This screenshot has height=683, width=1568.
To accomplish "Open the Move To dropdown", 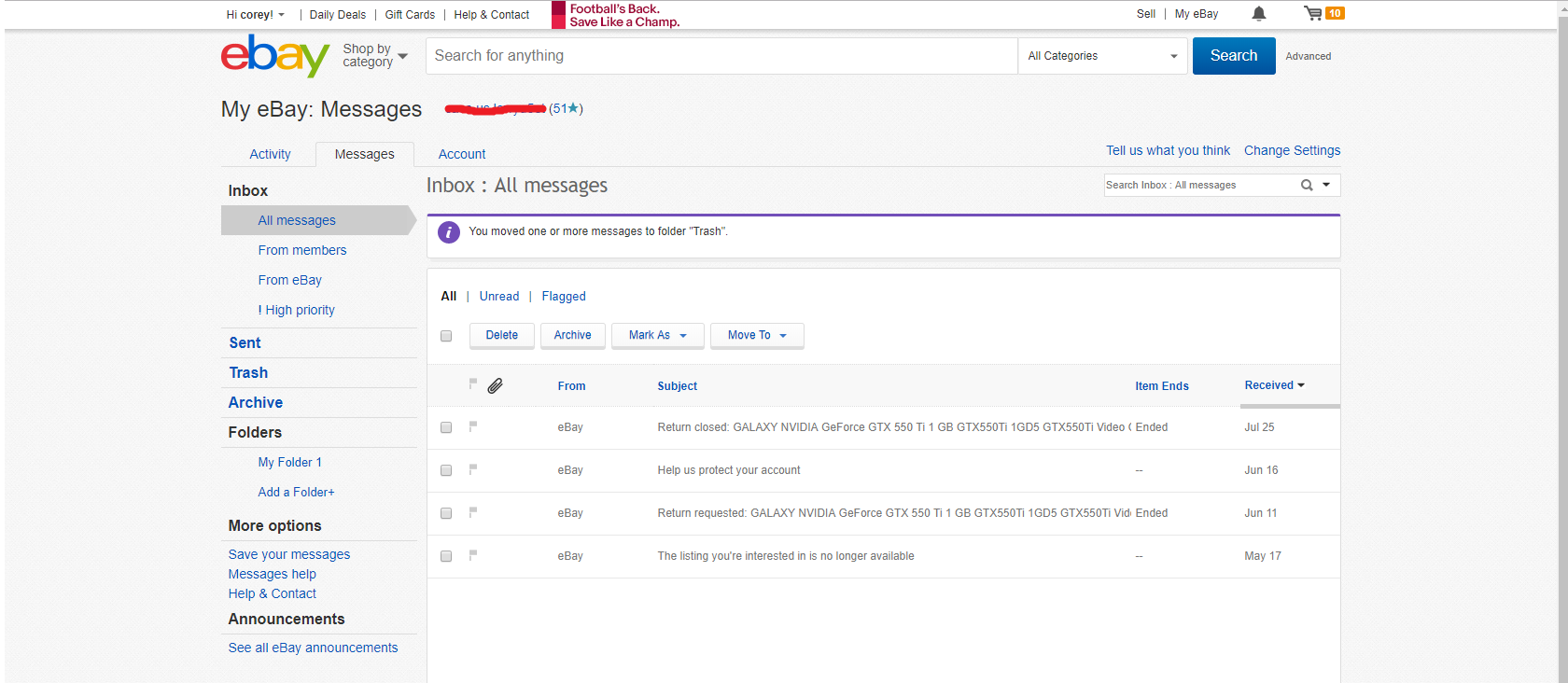I will (x=757, y=335).
